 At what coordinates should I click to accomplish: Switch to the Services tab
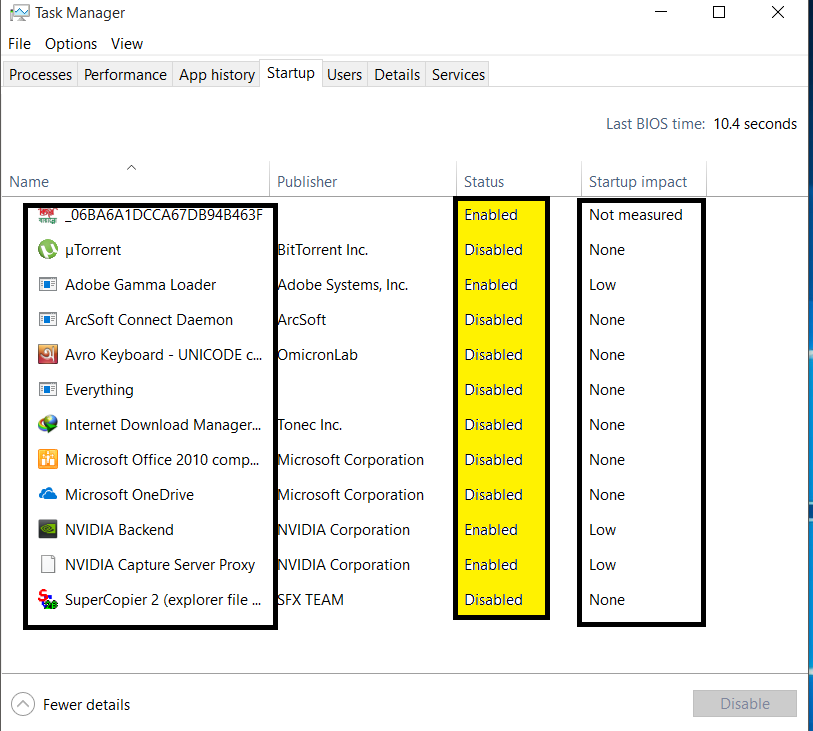point(458,75)
